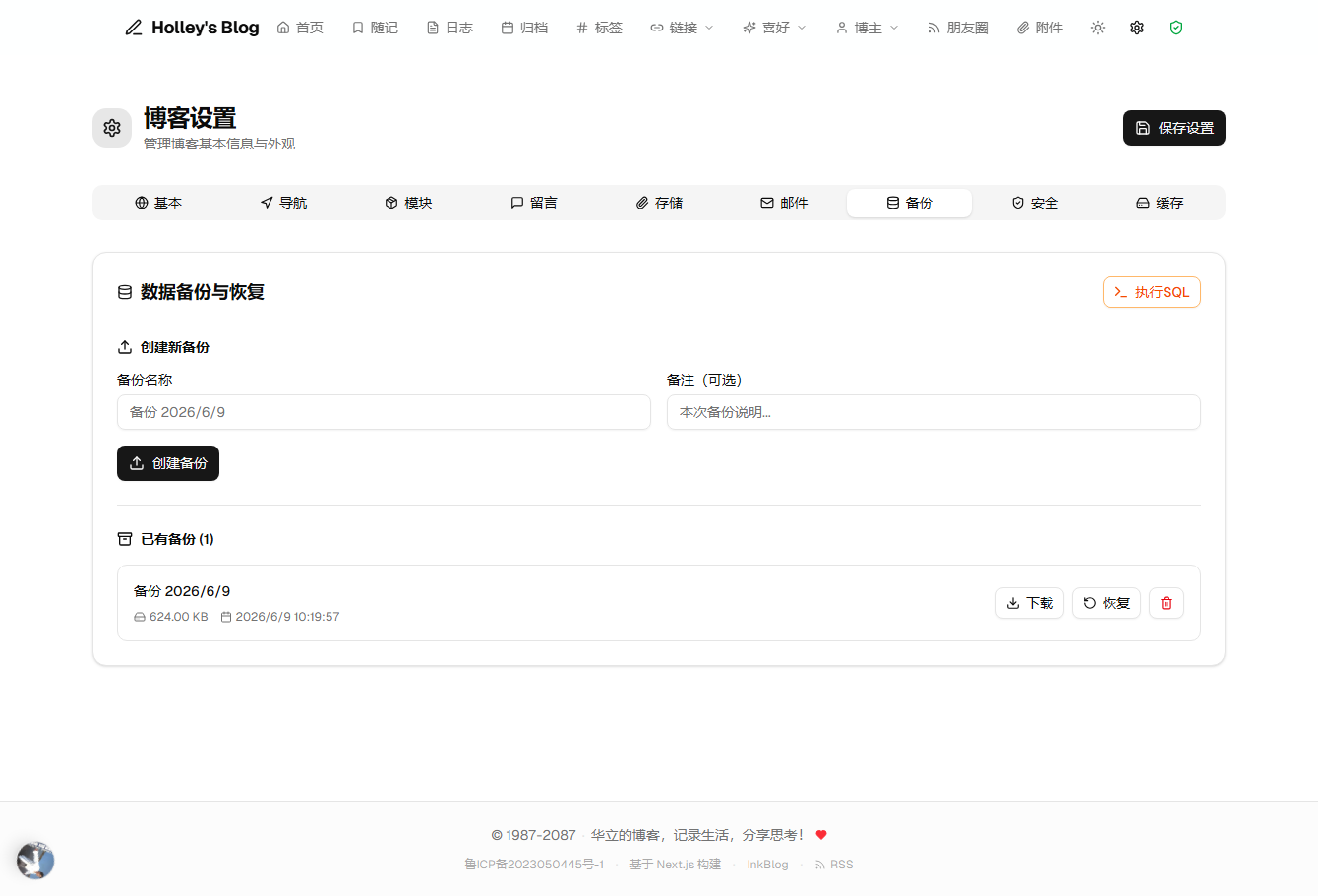Screen dimensions: 1318x896
Task: Open the 首页 home navigation item
Action: tap(300, 28)
